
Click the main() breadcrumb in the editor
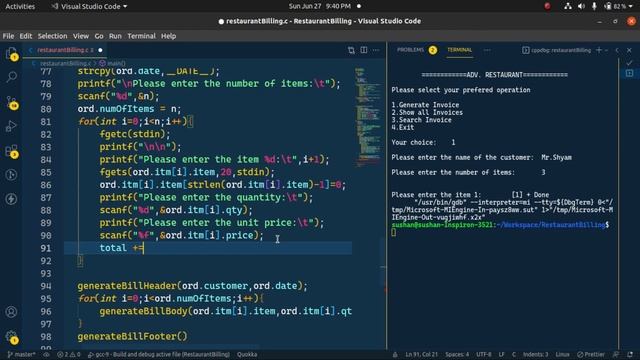(113, 63)
